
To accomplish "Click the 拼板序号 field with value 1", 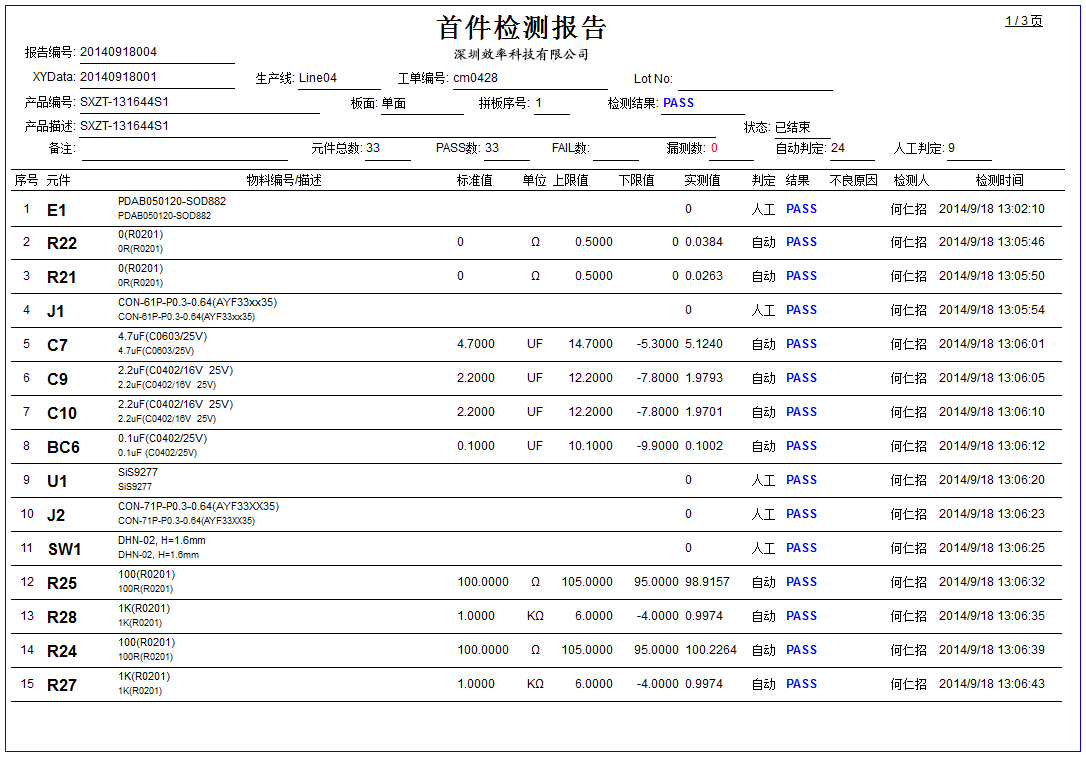I will (540, 102).
